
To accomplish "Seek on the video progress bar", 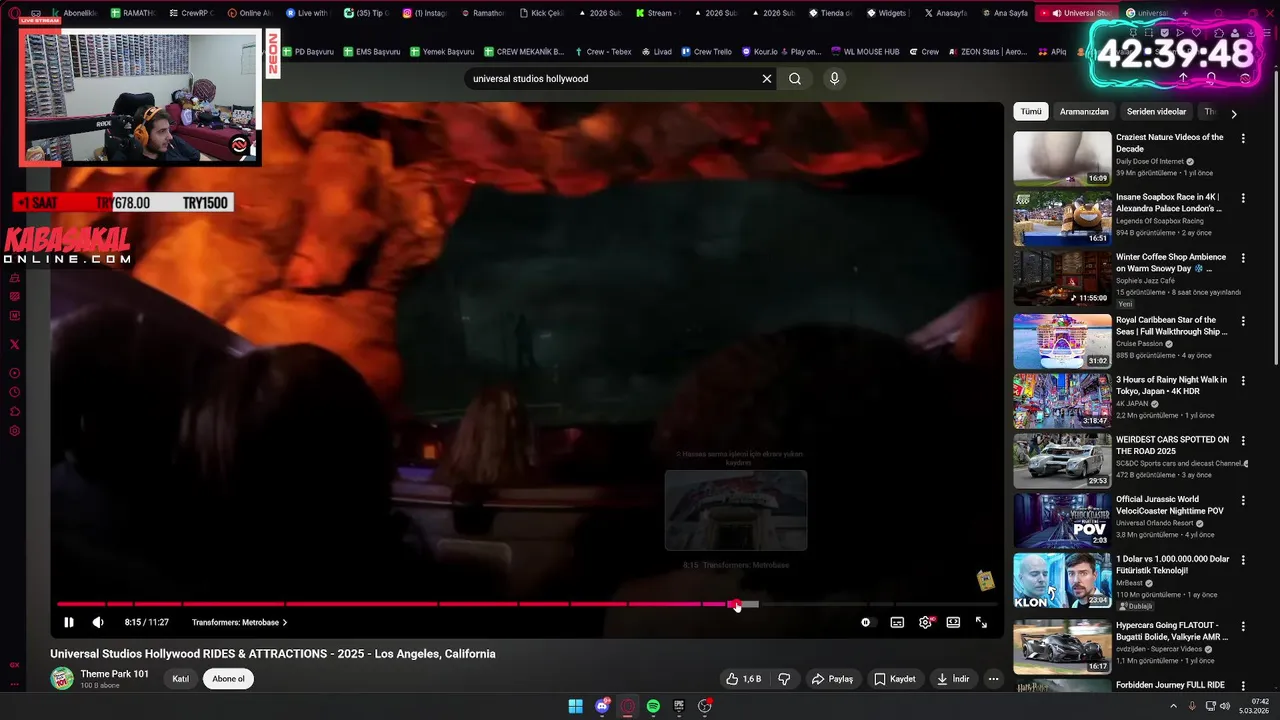I will point(527,604).
